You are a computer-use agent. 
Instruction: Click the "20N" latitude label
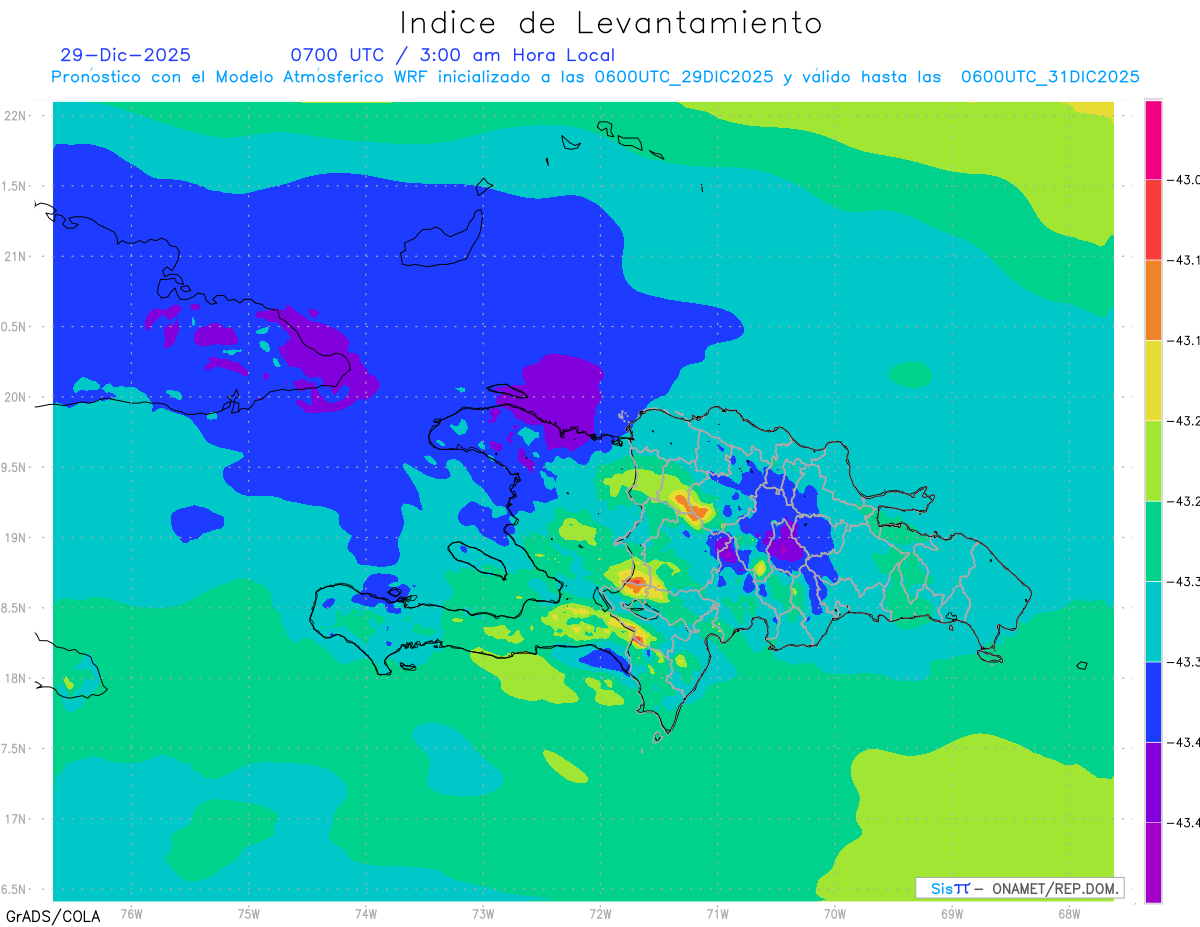pyautogui.click(x=17, y=397)
